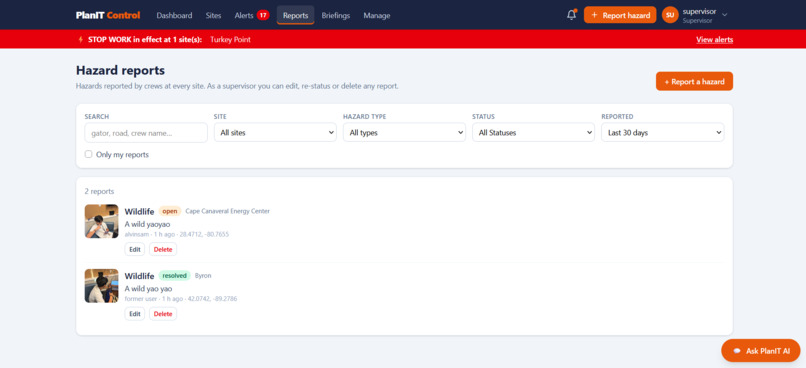Open the Briefings tab
Screen dimensions: 806x368
pyautogui.click(x=336, y=15)
